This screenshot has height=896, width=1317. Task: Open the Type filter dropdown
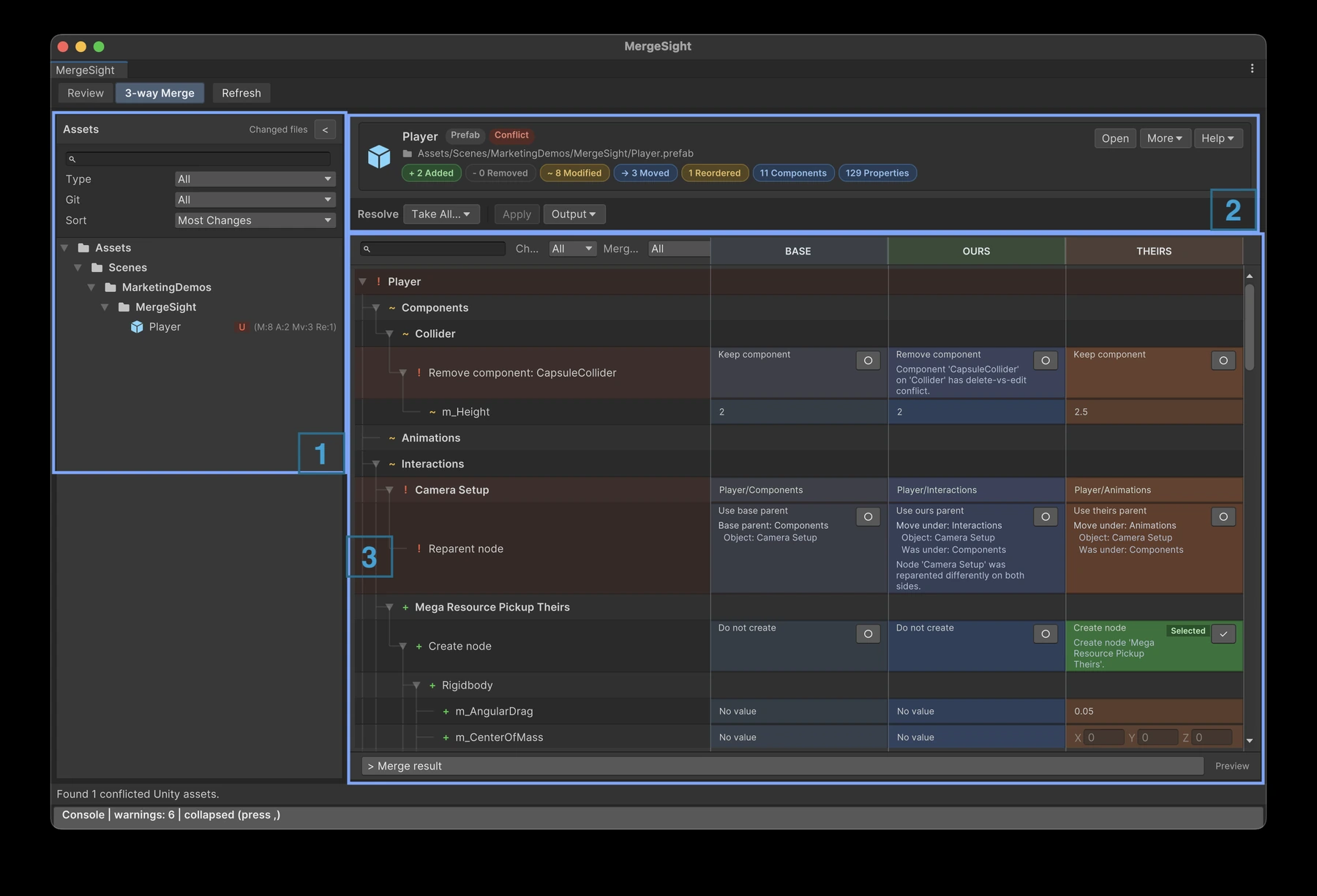pos(255,179)
